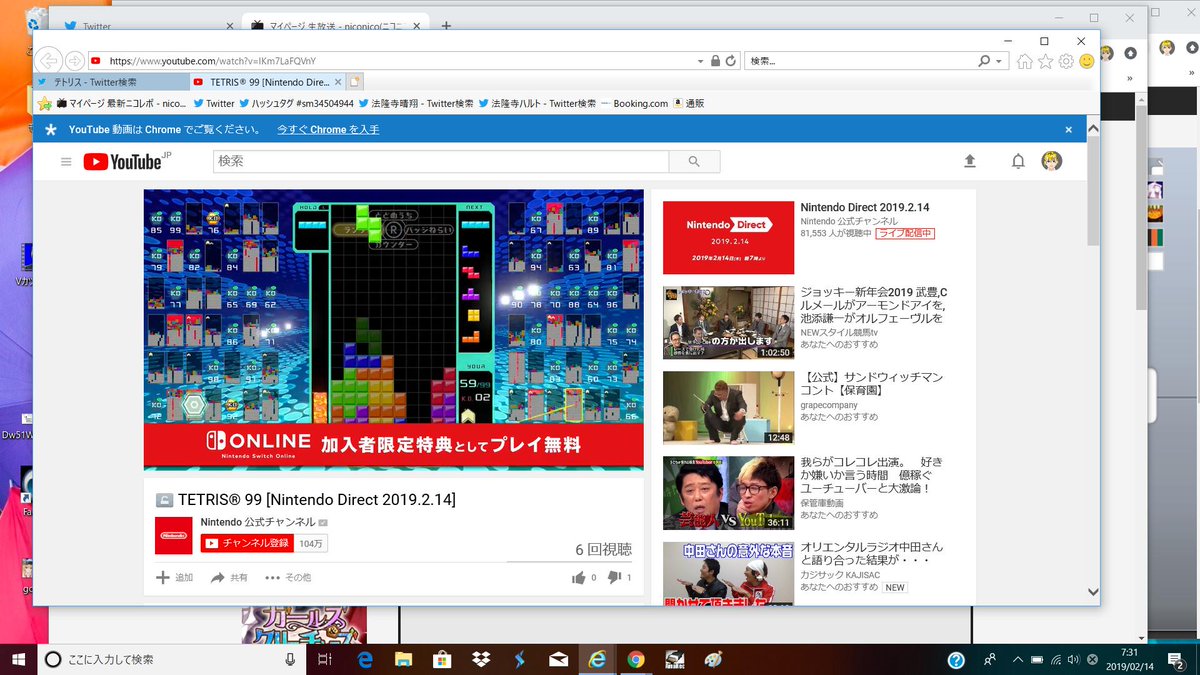Open YouTube hamburger menu
This screenshot has width=1200, height=675.
click(x=66, y=161)
